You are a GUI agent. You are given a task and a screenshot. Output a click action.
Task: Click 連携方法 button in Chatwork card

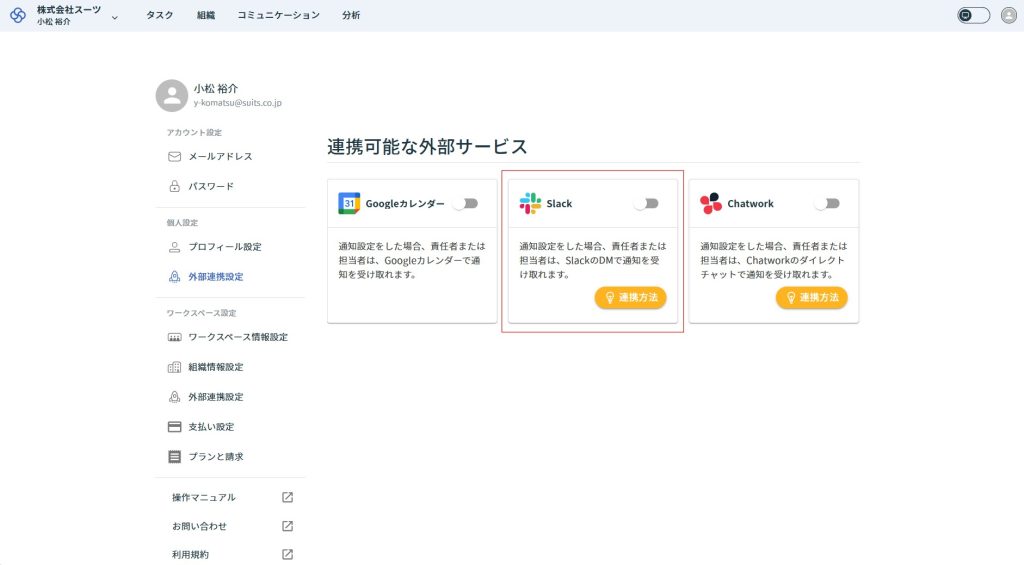pyautogui.click(x=812, y=298)
